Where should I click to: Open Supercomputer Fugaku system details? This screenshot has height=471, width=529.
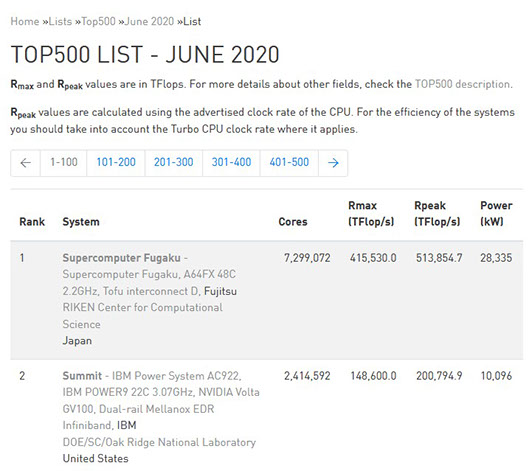click(x=121, y=258)
